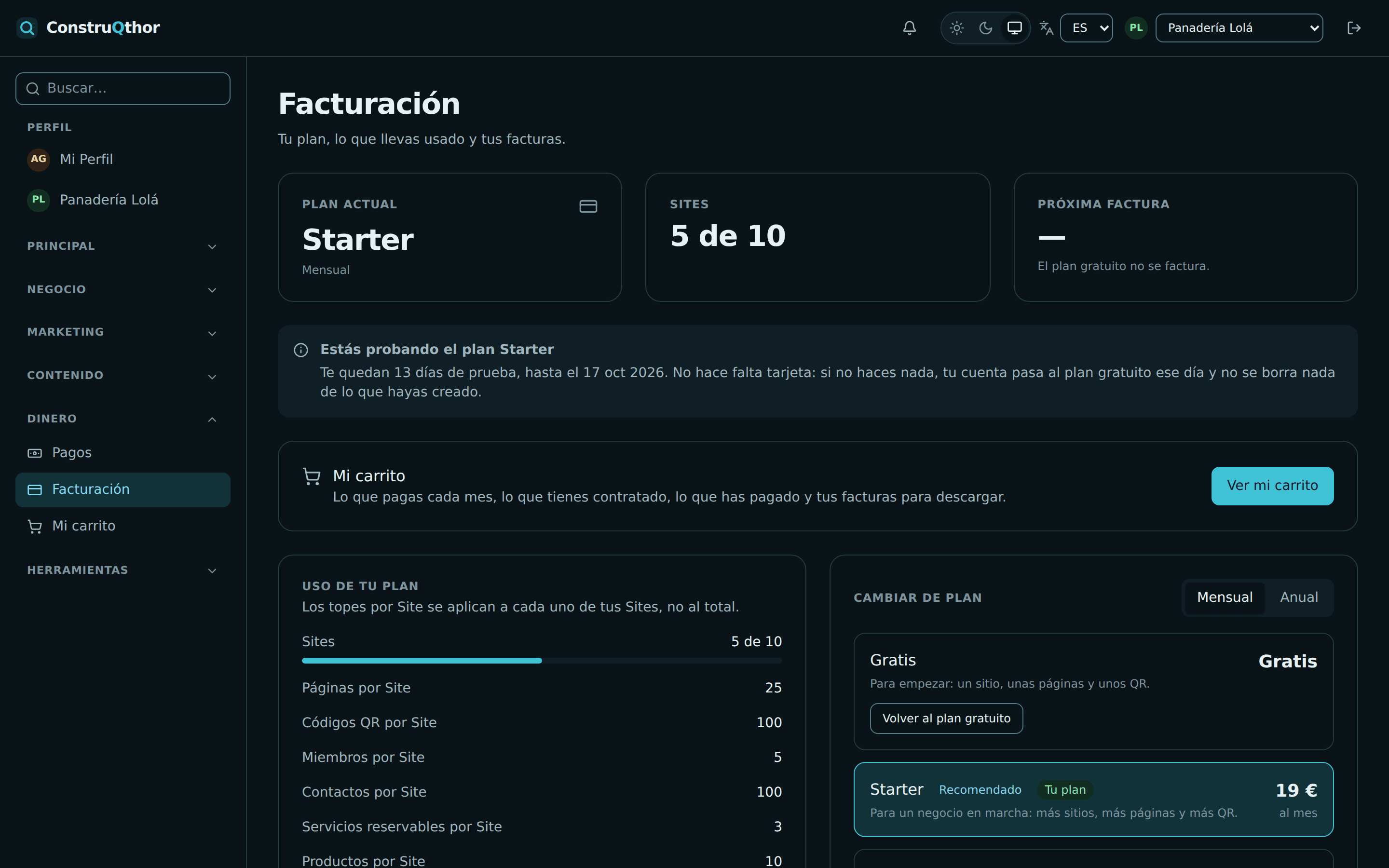Image resolution: width=1389 pixels, height=868 pixels.
Task: Click the sidebar cart icon
Action: [x=35, y=526]
